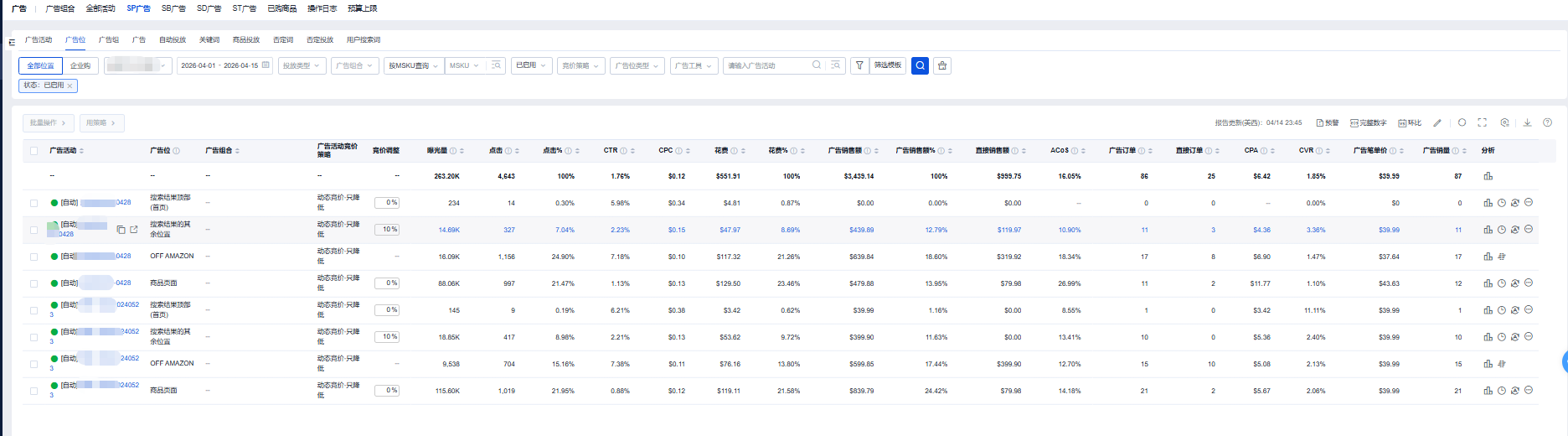Expand the 竞价策略 filter dropdown
Viewport: 1568px width, 436px height.
coord(580,65)
